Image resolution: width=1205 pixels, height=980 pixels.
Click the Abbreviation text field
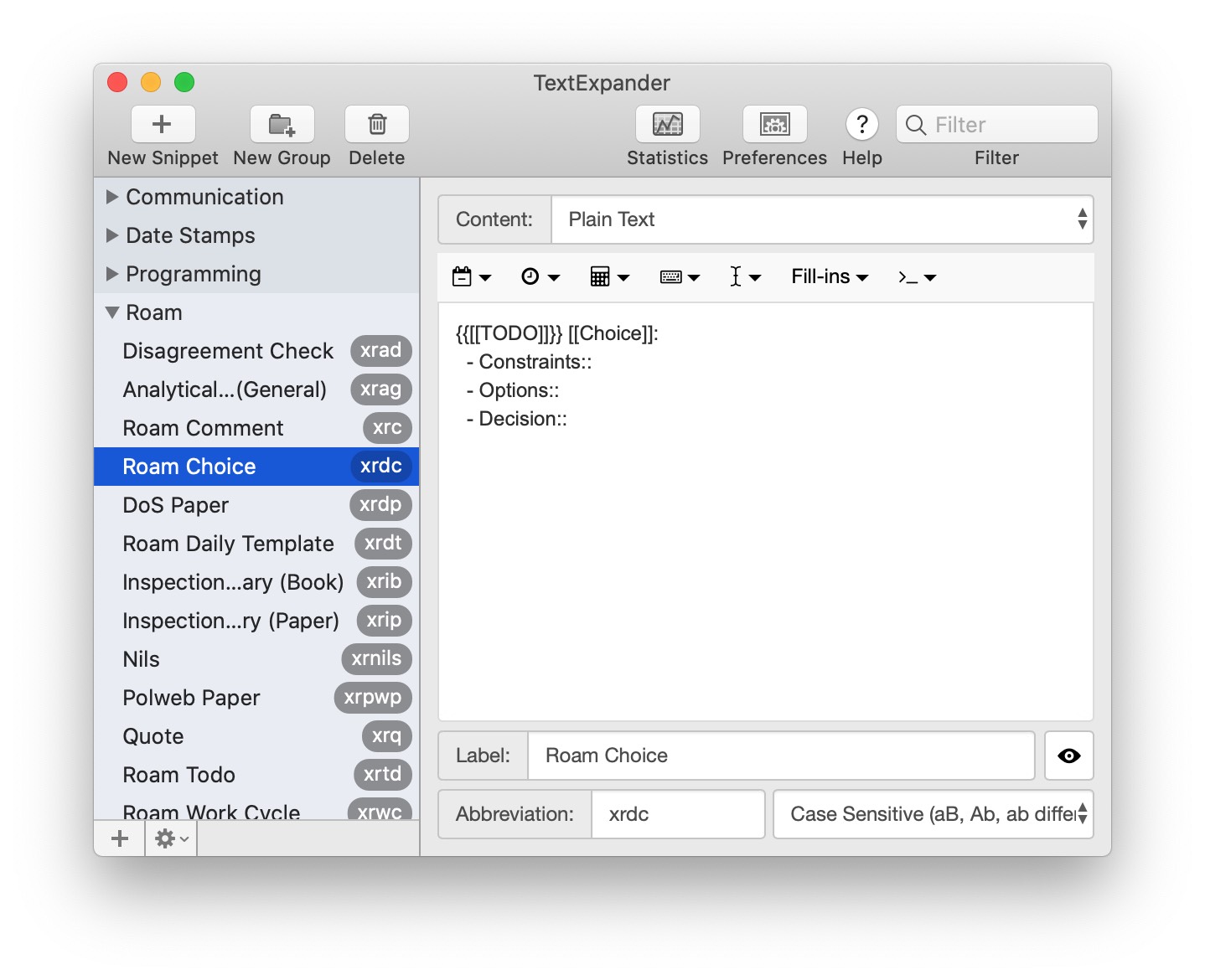[x=678, y=814]
